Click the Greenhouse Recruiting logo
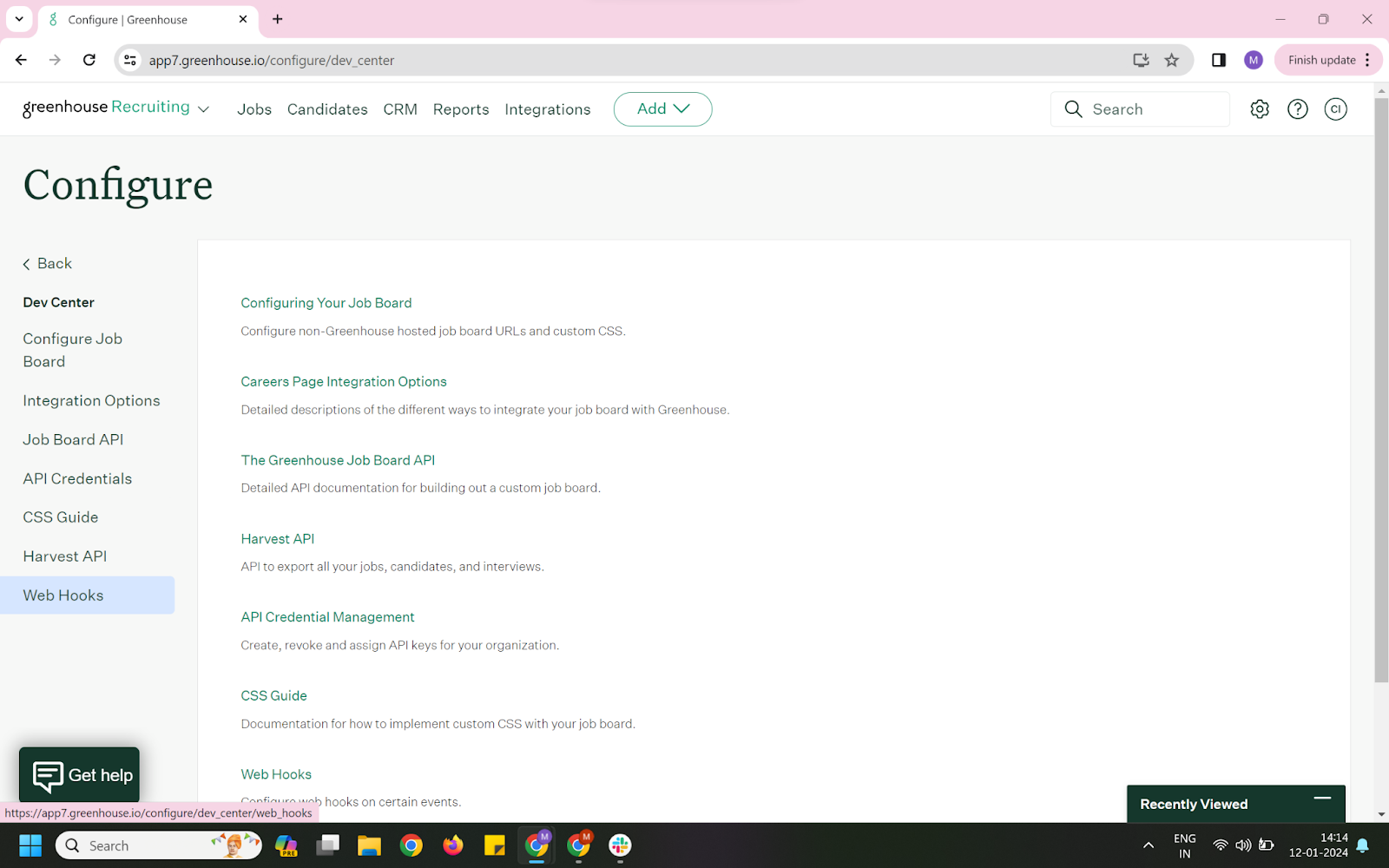 point(106,108)
